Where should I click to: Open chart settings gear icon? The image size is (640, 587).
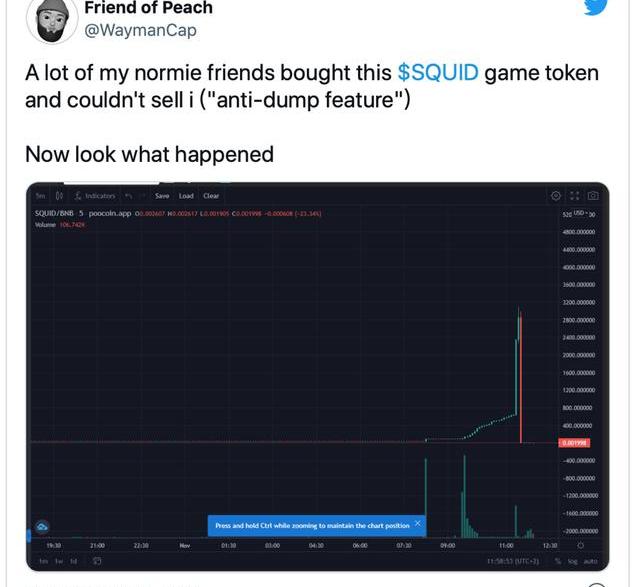556,196
